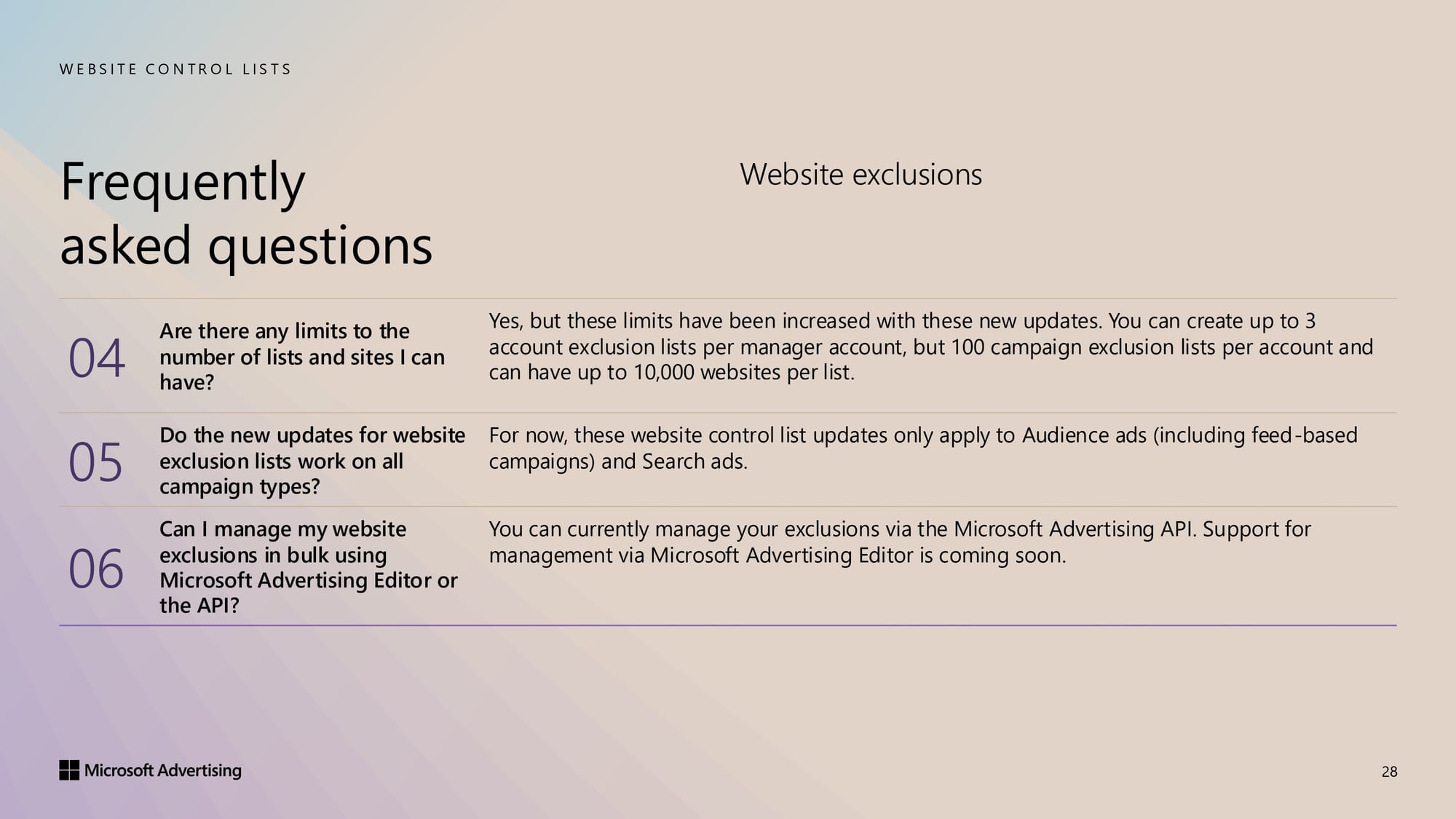Click the '10,000 websites per list' phrase
Screen dimensions: 1456x819
coord(743,373)
